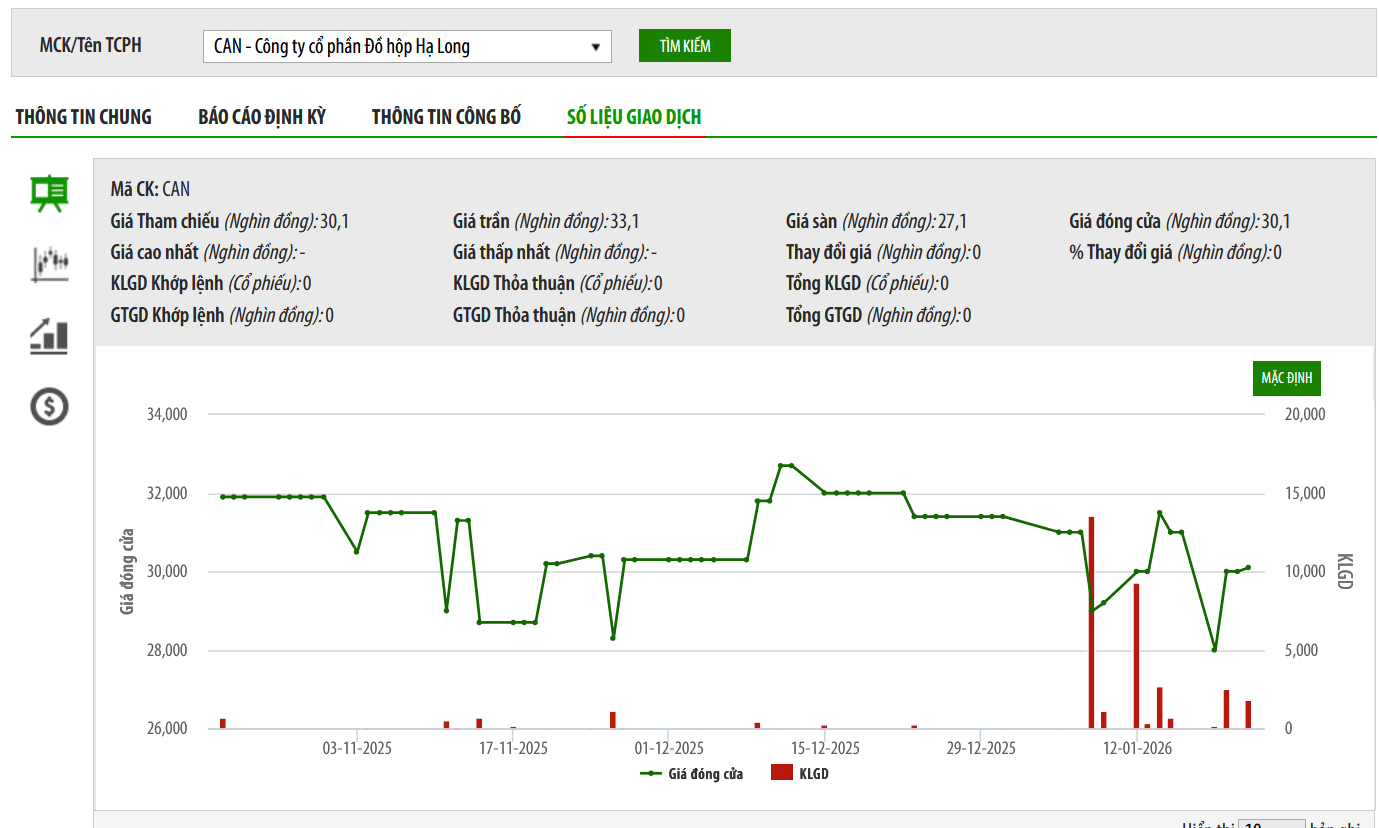This screenshot has width=1379, height=828.
Task: Expand the company selector dropdown arrow
Action: pos(595,47)
